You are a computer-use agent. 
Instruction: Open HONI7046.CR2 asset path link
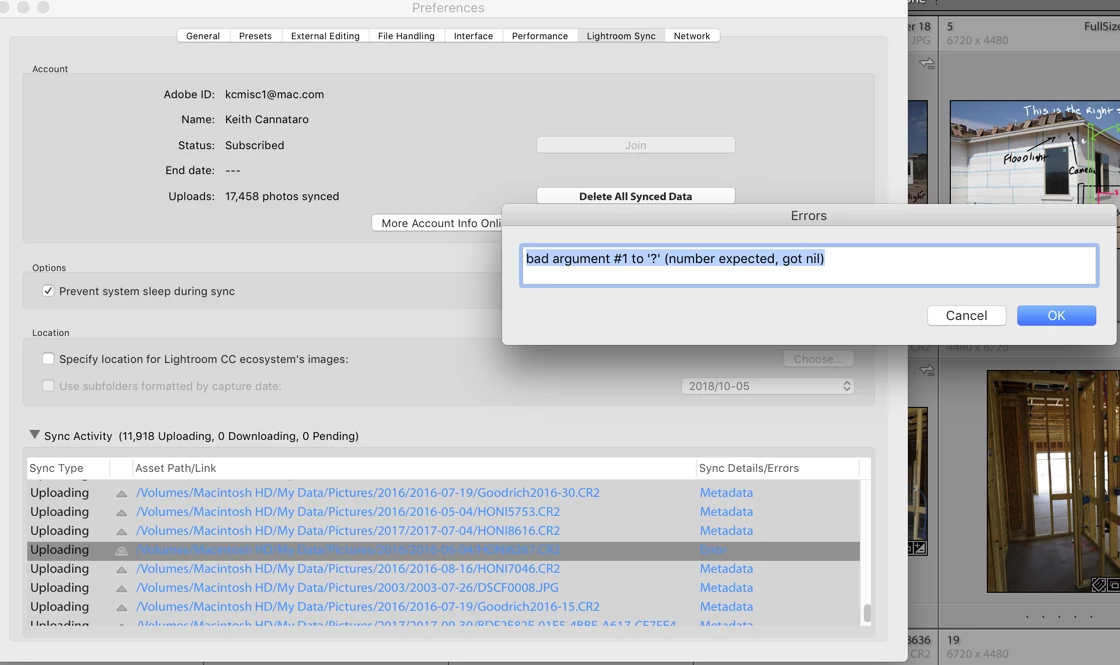348,569
